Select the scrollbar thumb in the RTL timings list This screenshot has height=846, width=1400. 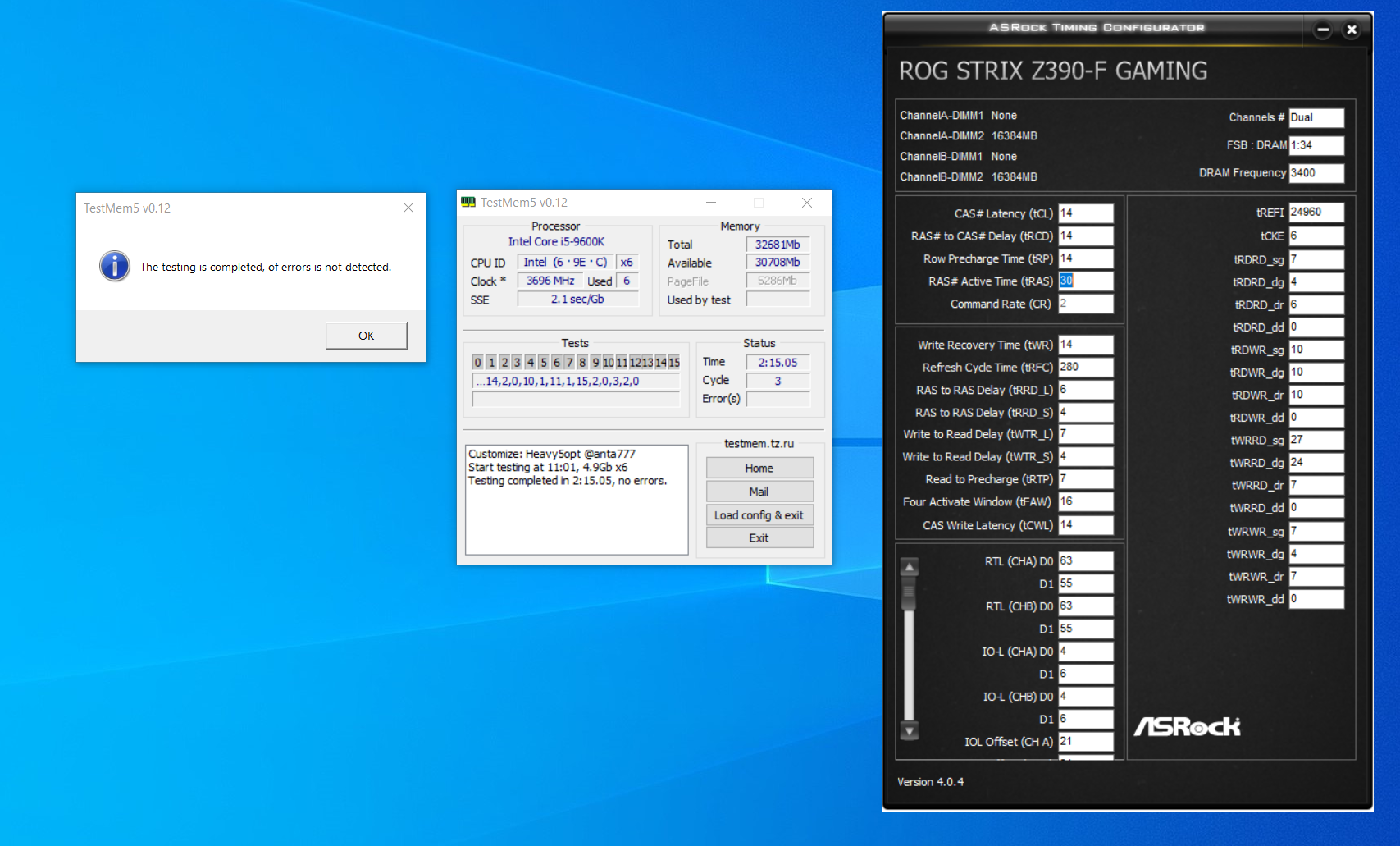click(x=909, y=592)
